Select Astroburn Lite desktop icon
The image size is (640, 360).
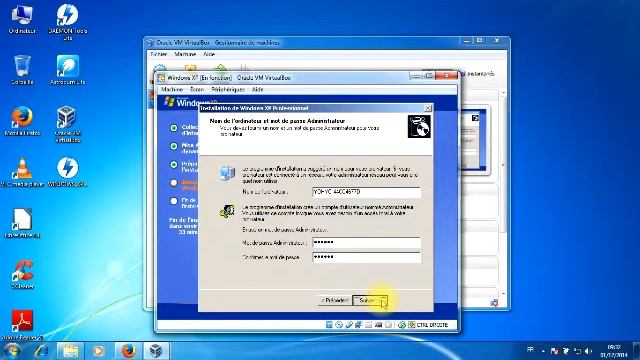point(68,70)
